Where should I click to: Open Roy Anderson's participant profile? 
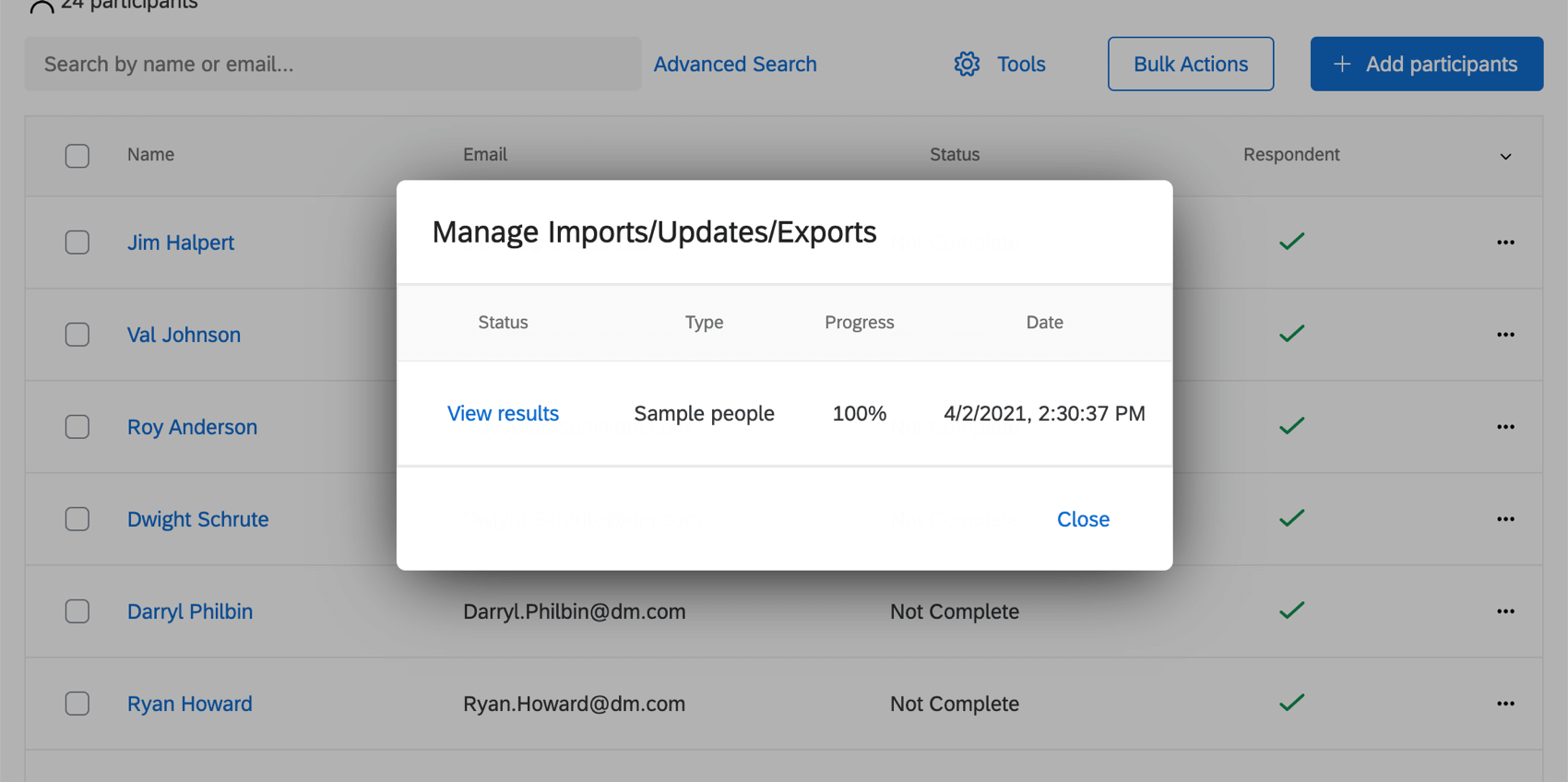point(192,427)
